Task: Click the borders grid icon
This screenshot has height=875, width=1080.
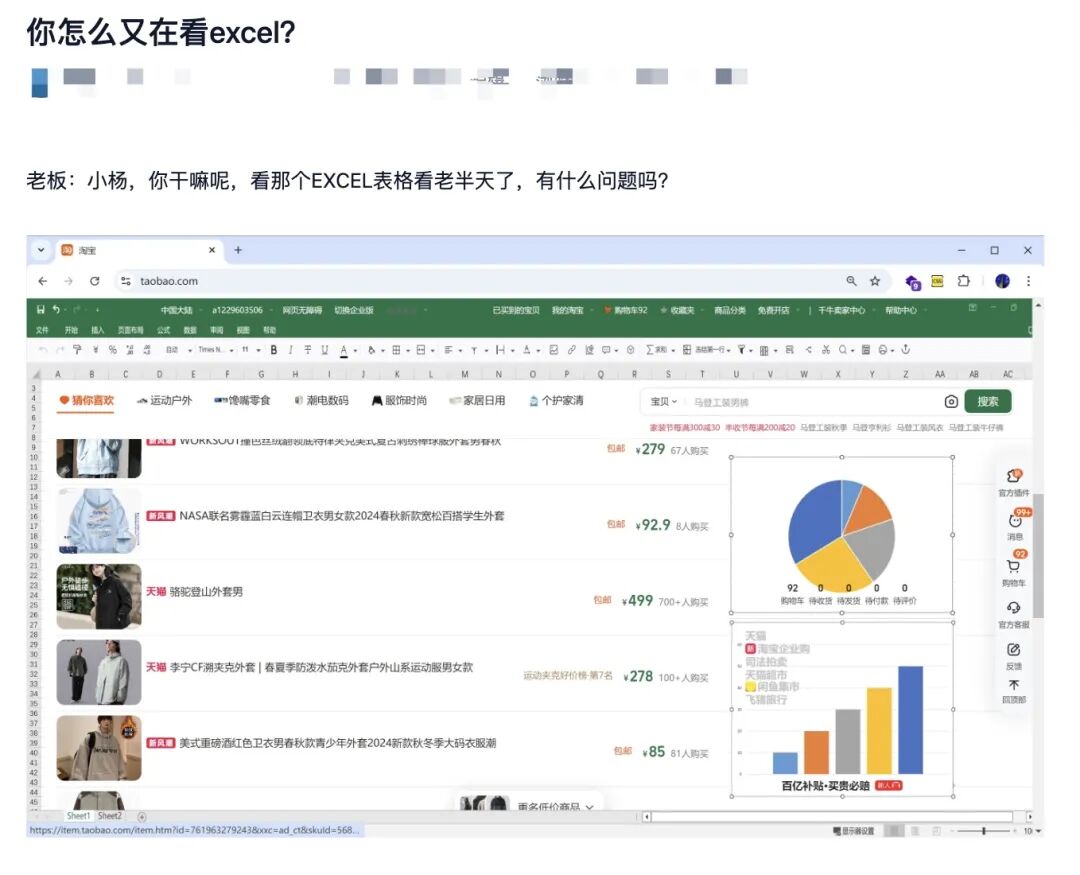Action: click(396, 350)
